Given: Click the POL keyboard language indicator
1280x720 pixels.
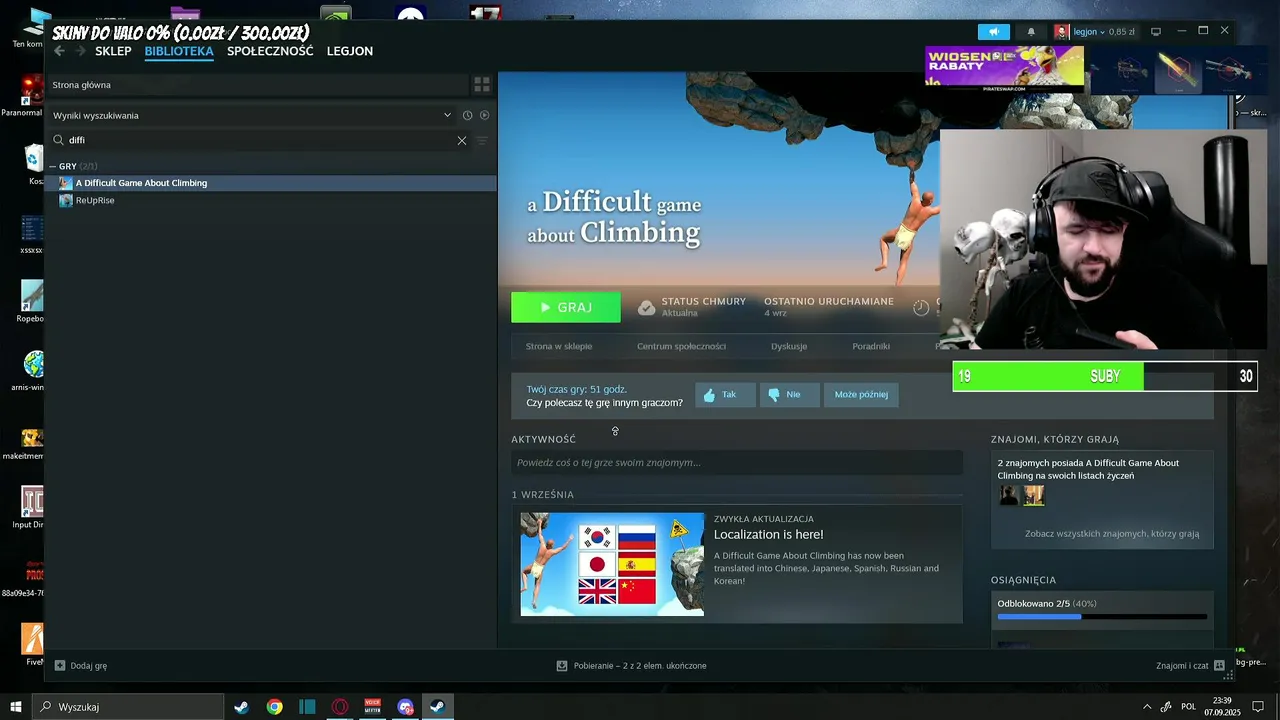Looking at the screenshot, I should tap(1188, 707).
